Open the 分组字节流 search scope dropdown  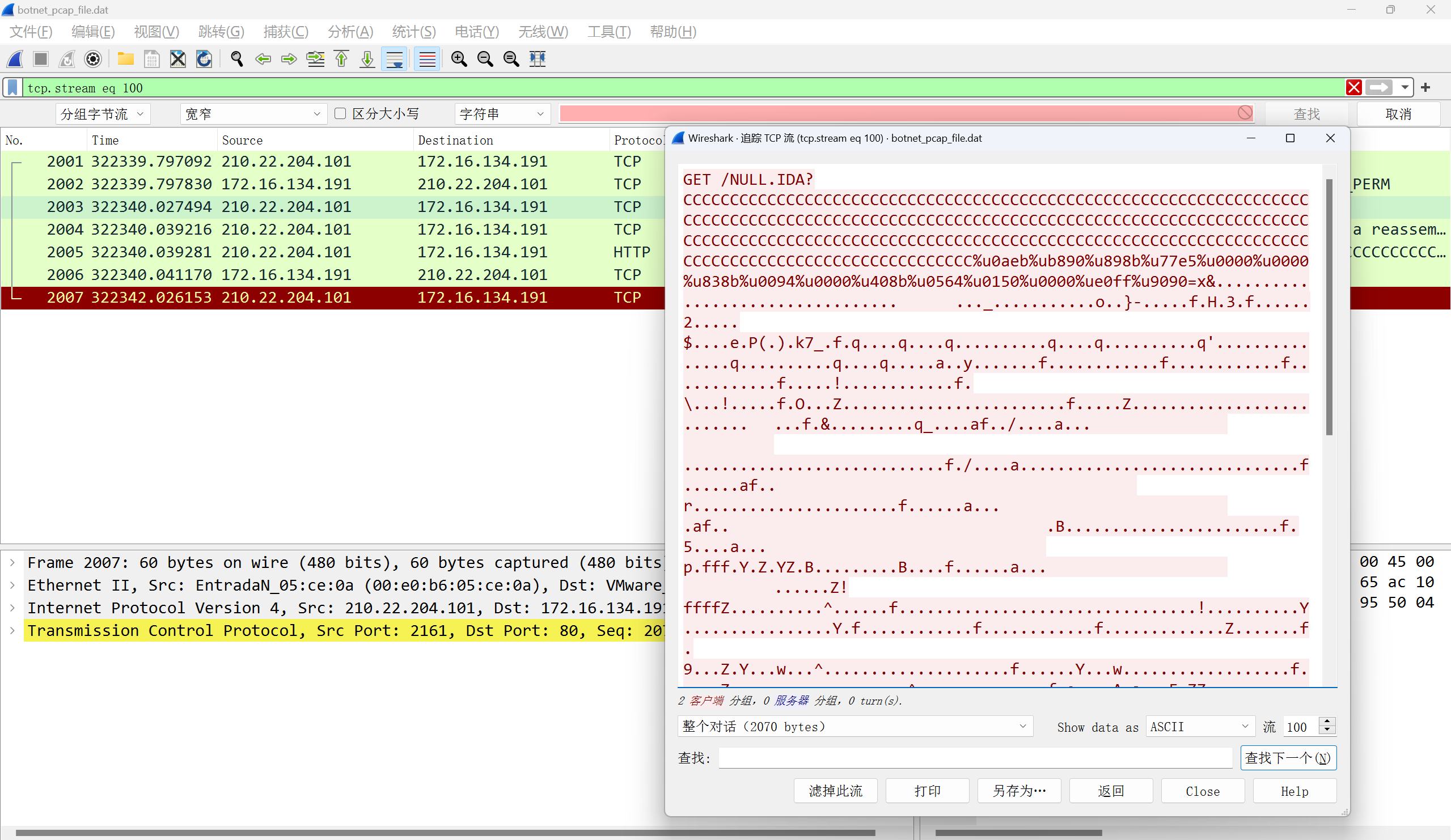click(103, 114)
